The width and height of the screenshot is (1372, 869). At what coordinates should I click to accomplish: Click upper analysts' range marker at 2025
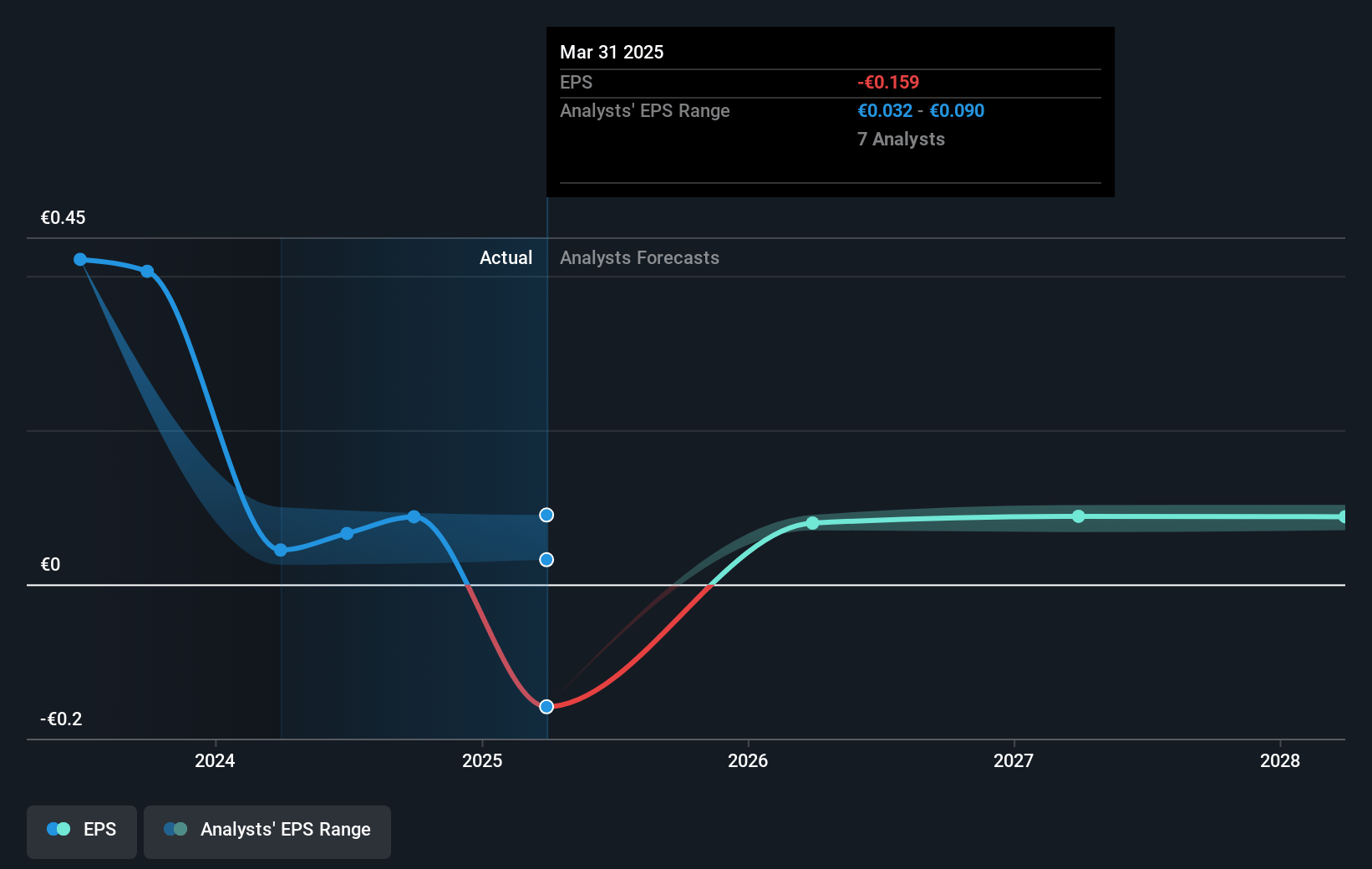click(x=546, y=515)
